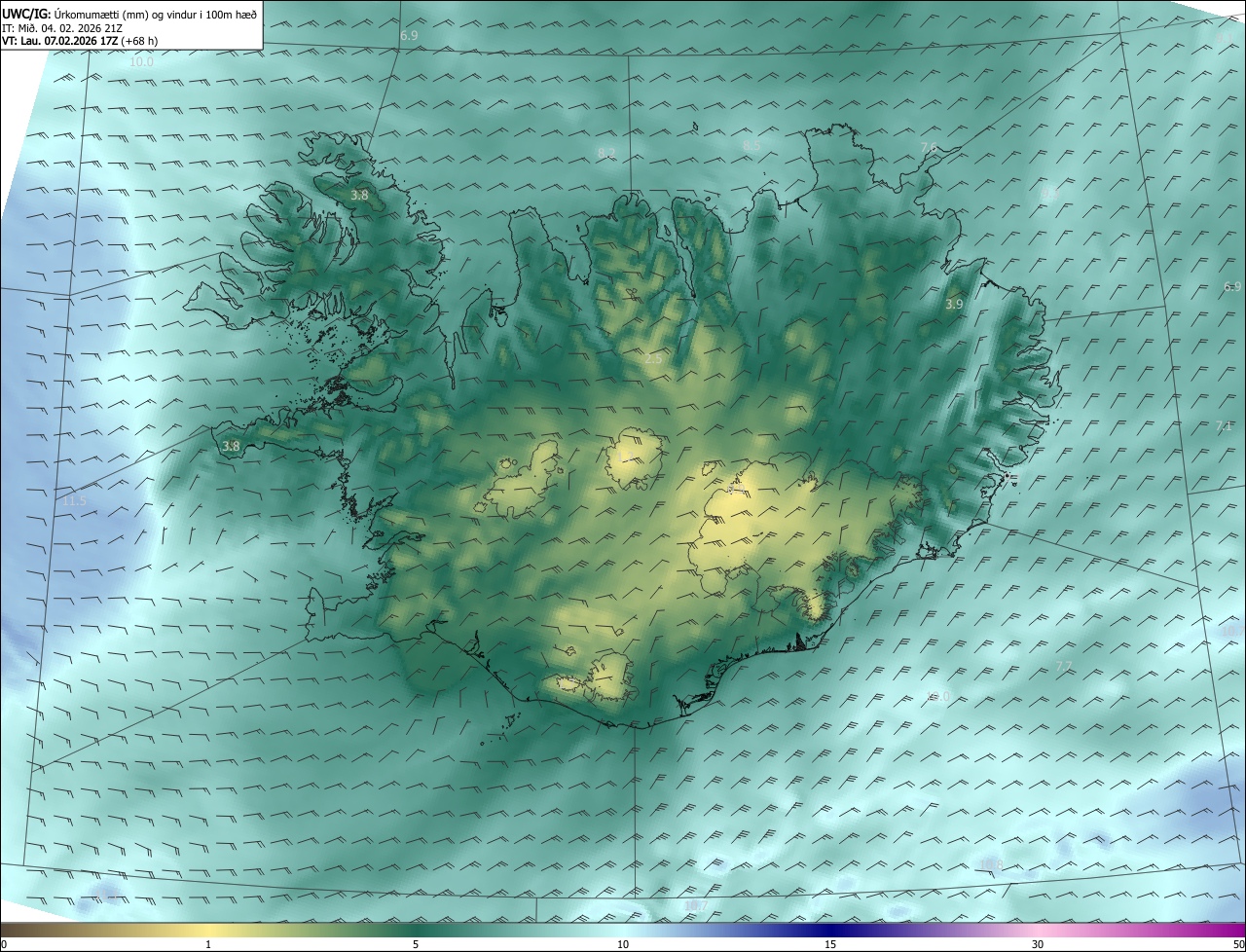Click the 11.5 value label over the sea
Screen dimensions: 1246x952
click(x=75, y=501)
